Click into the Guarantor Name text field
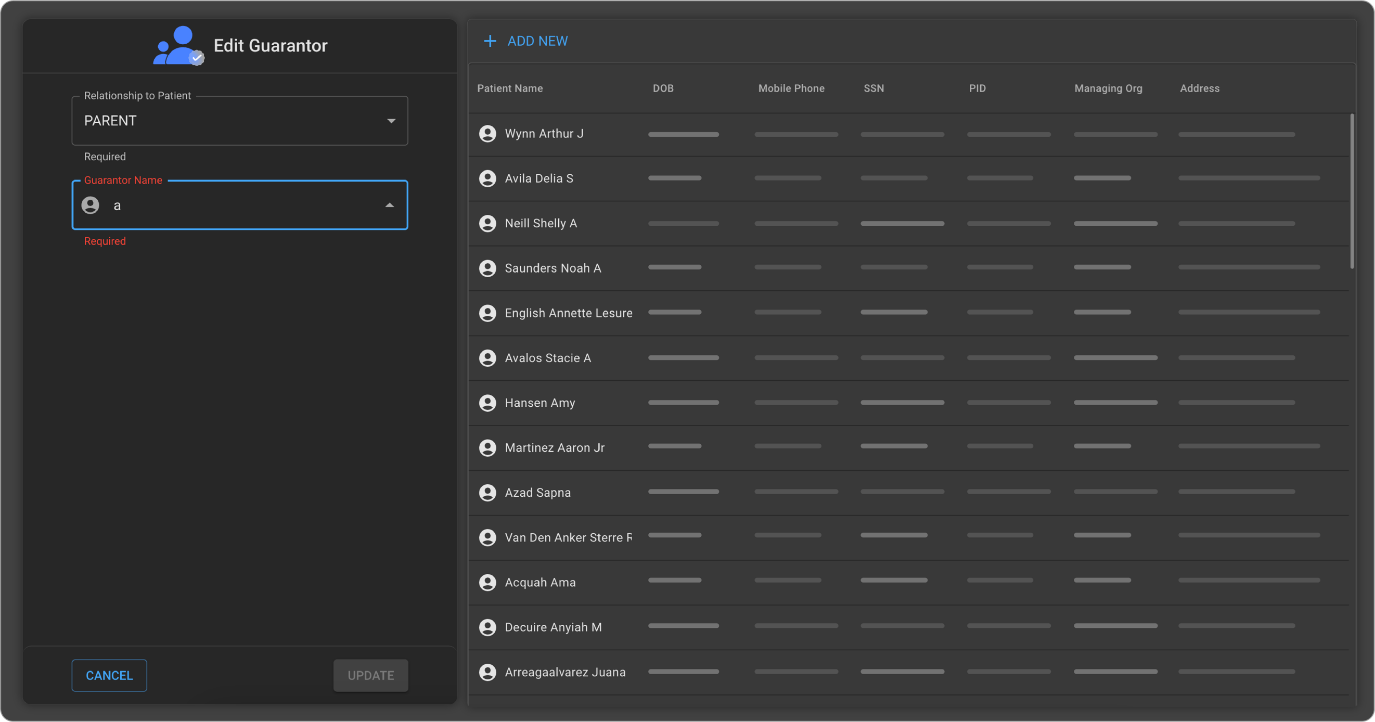The height and width of the screenshot is (722, 1375). click(x=240, y=206)
